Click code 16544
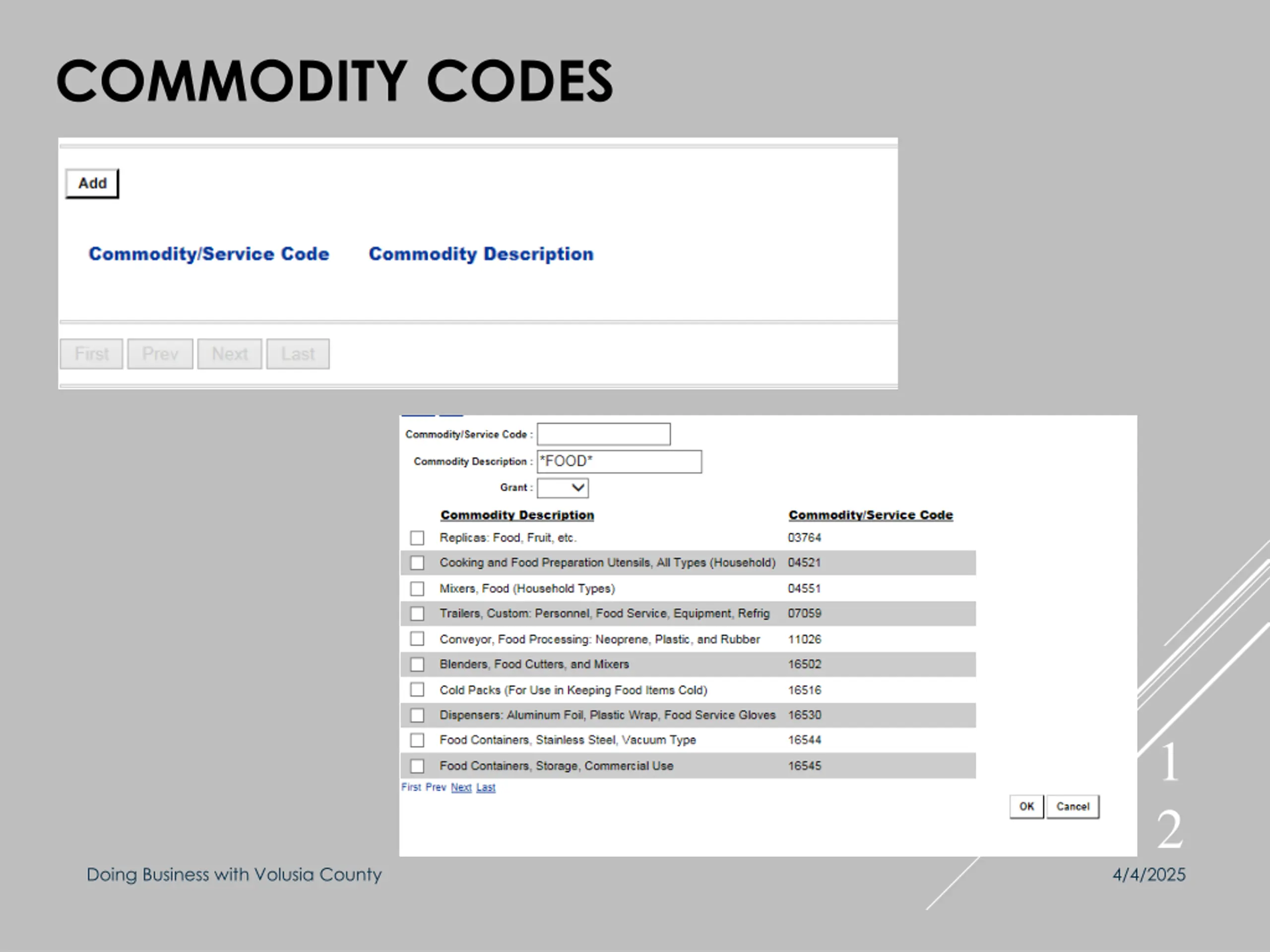 pyautogui.click(x=804, y=740)
